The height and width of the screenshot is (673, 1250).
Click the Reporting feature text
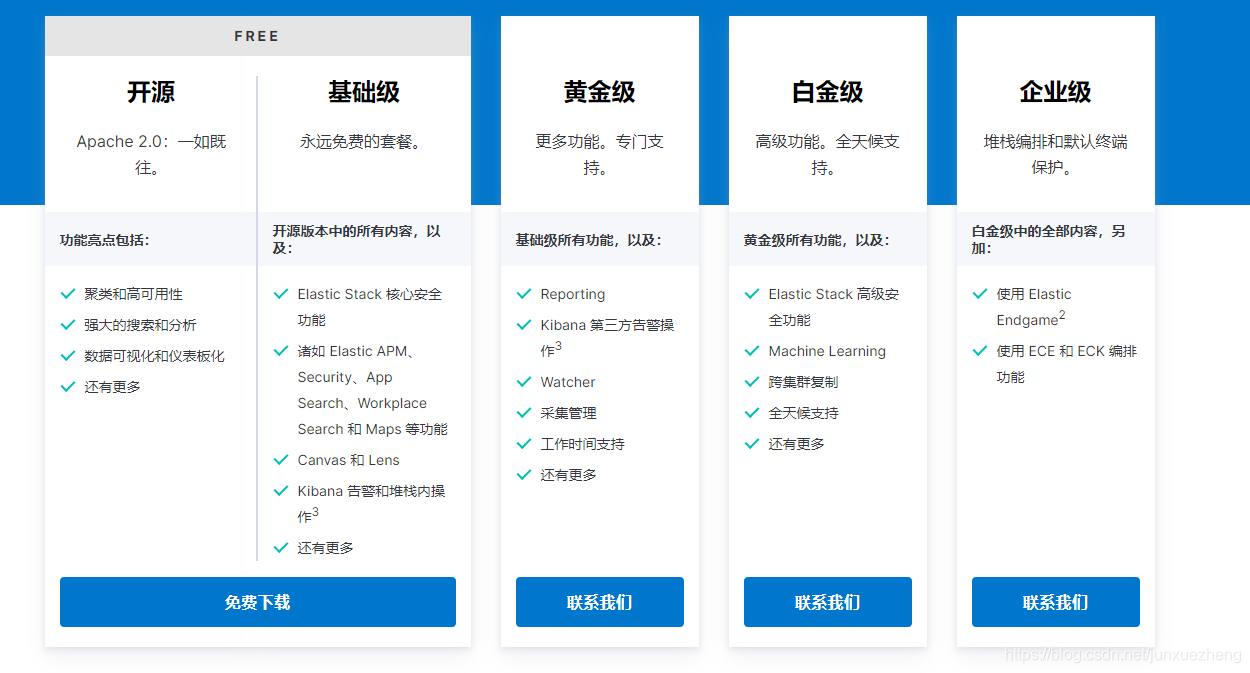[x=573, y=294]
